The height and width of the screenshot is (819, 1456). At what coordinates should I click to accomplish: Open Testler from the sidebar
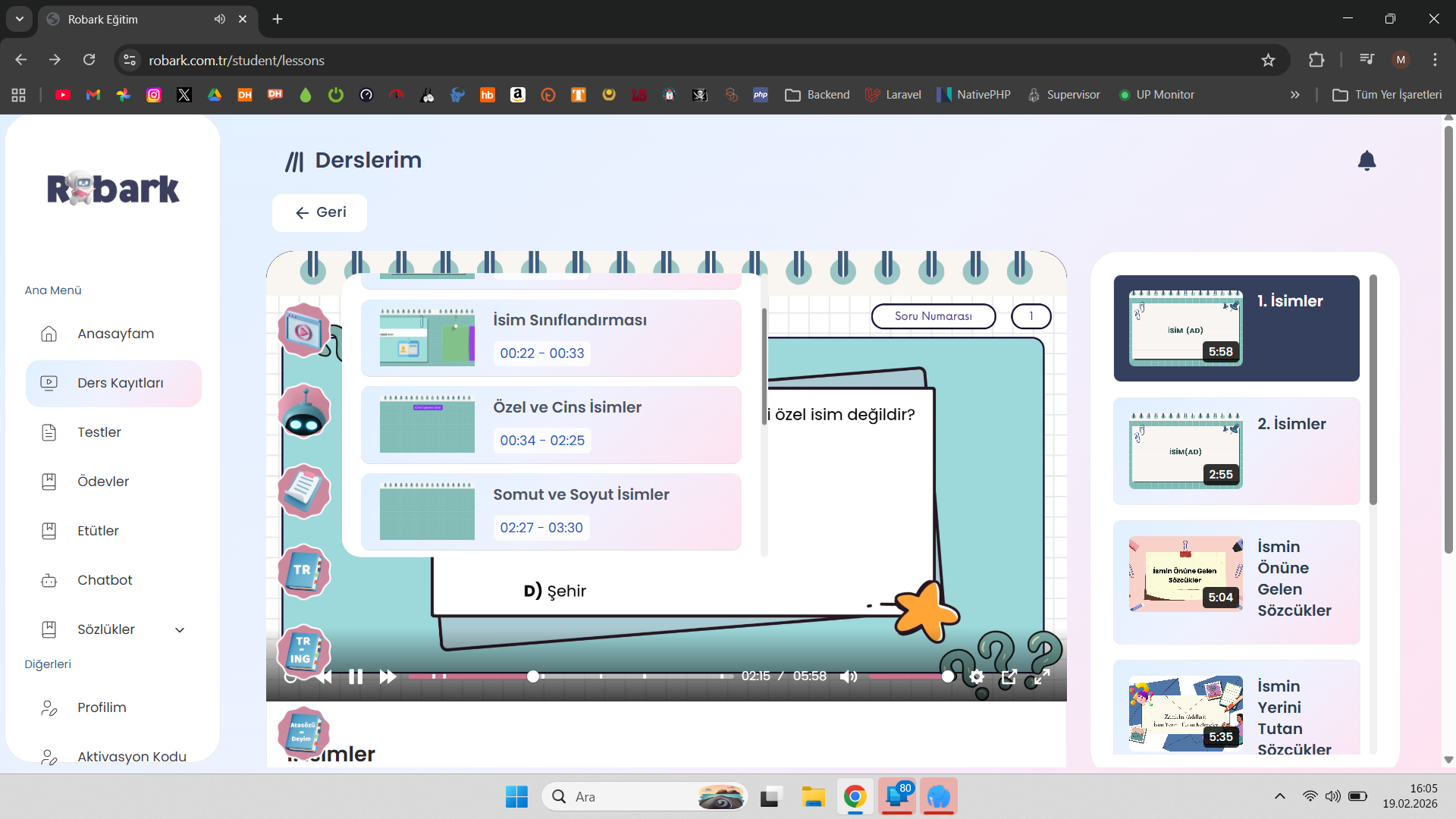99,432
